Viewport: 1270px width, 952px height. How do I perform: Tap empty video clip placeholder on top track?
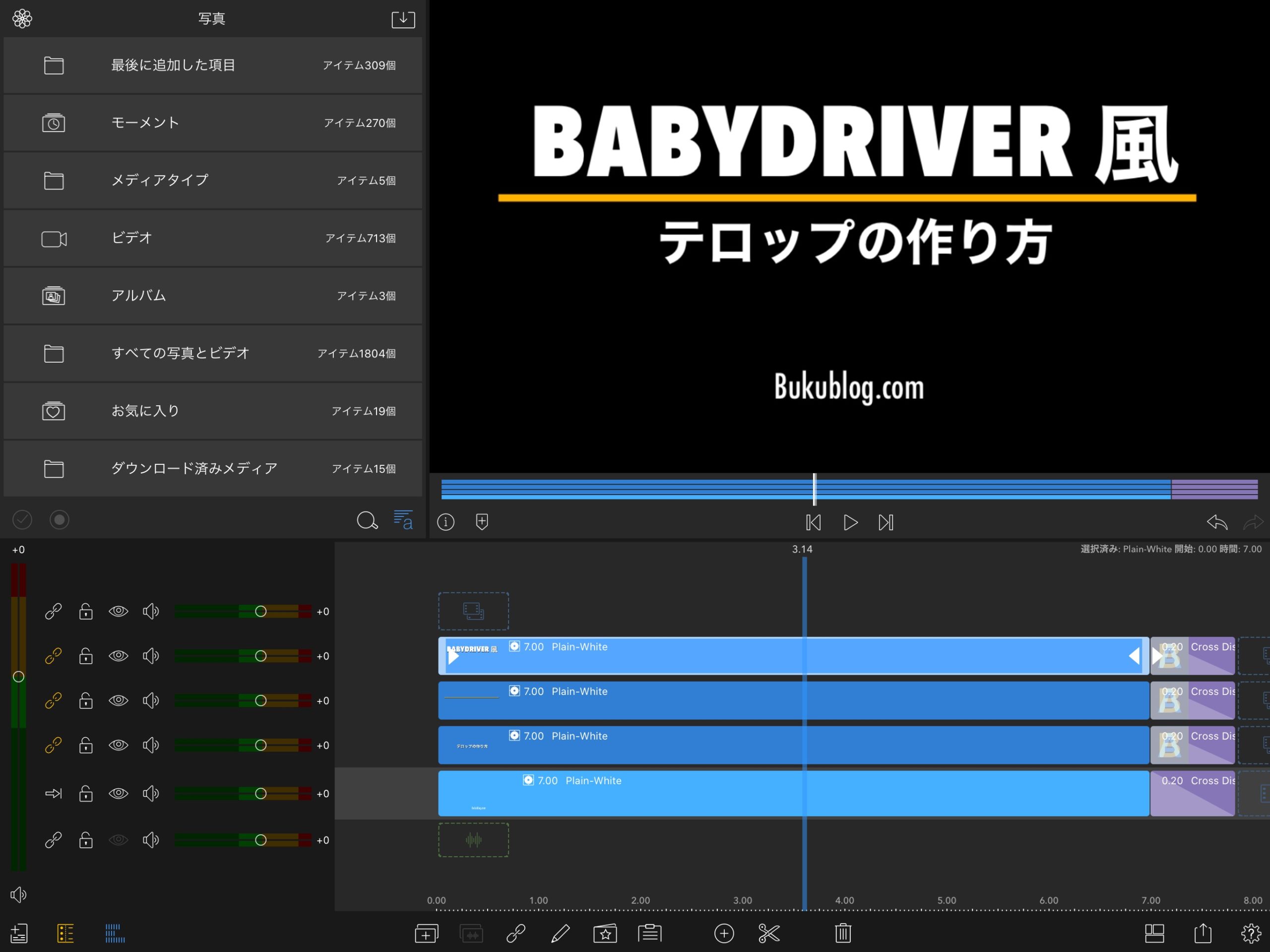tap(474, 611)
